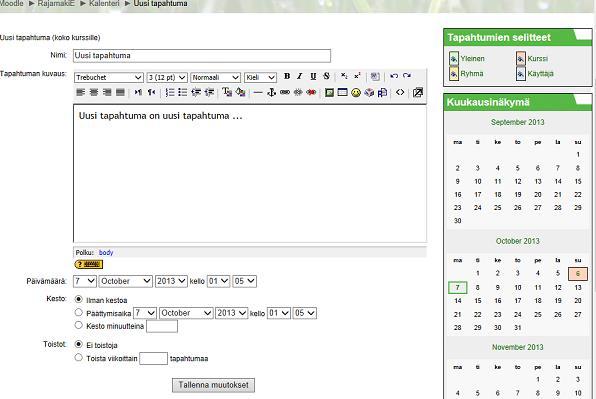Insert a special character
This screenshot has width=596, height=399.
tap(369, 92)
